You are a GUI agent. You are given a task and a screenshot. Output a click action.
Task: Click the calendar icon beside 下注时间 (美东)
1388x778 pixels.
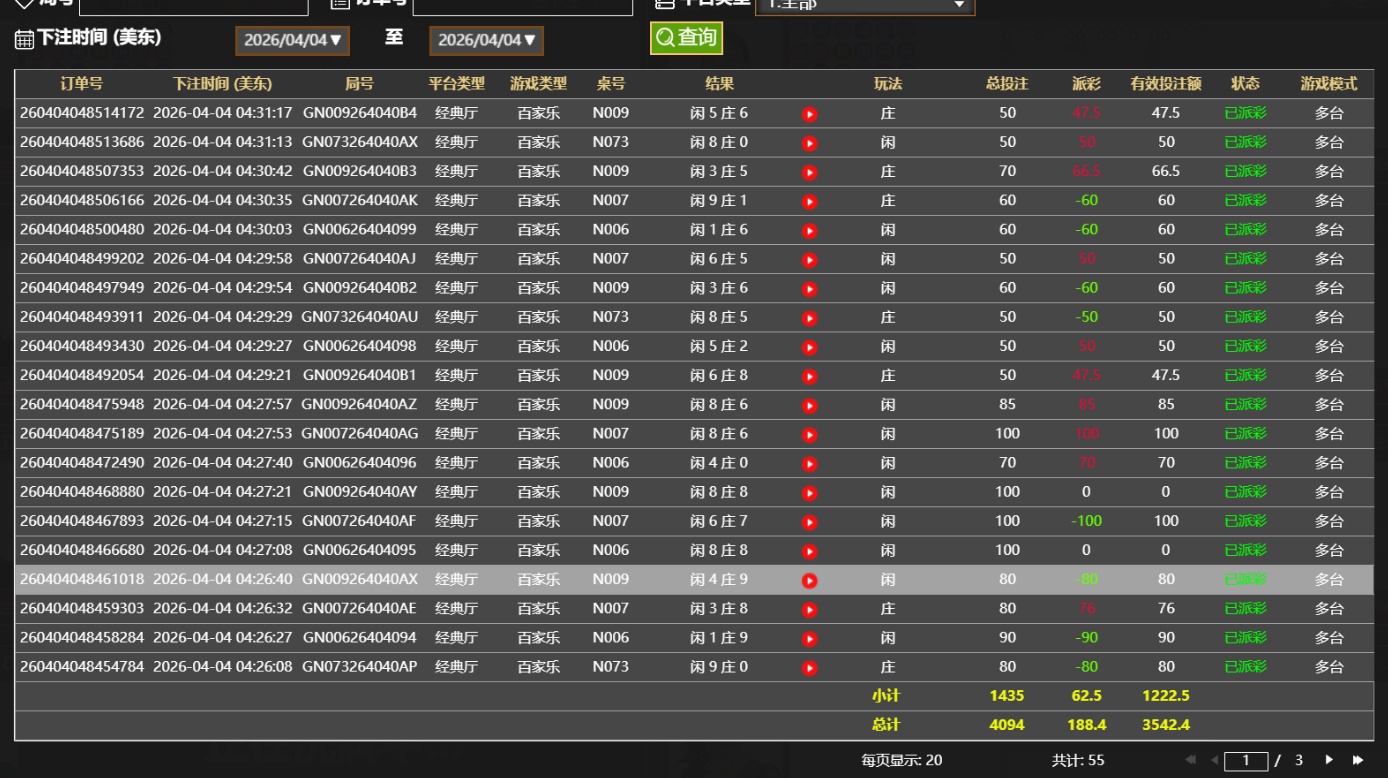tap(24, 38)
